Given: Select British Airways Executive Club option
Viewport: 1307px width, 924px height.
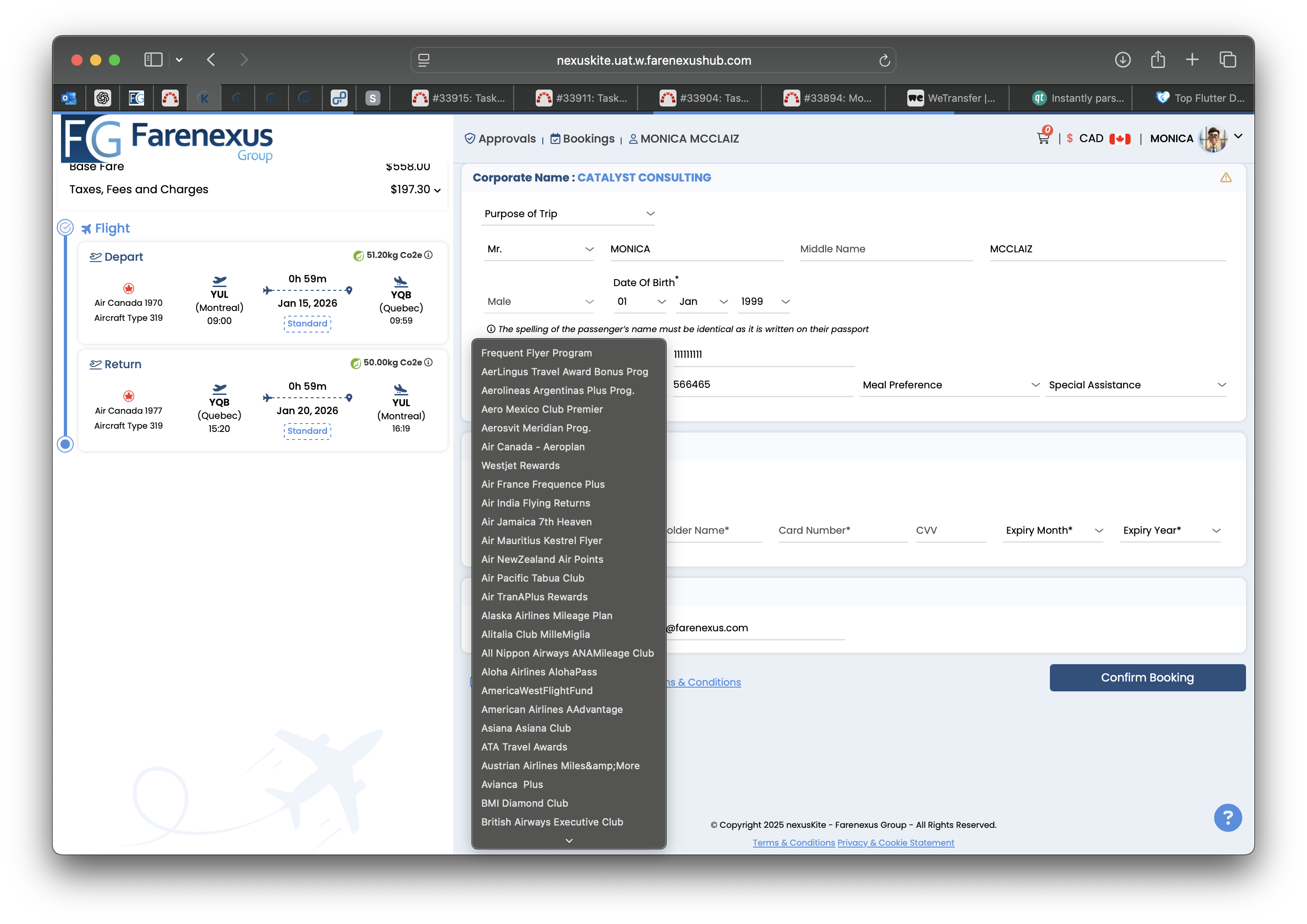Looking at the screenshot, I should [569, 822].
